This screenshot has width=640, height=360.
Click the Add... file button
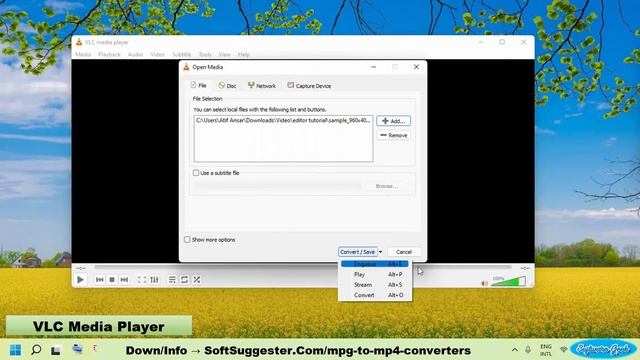393,121
